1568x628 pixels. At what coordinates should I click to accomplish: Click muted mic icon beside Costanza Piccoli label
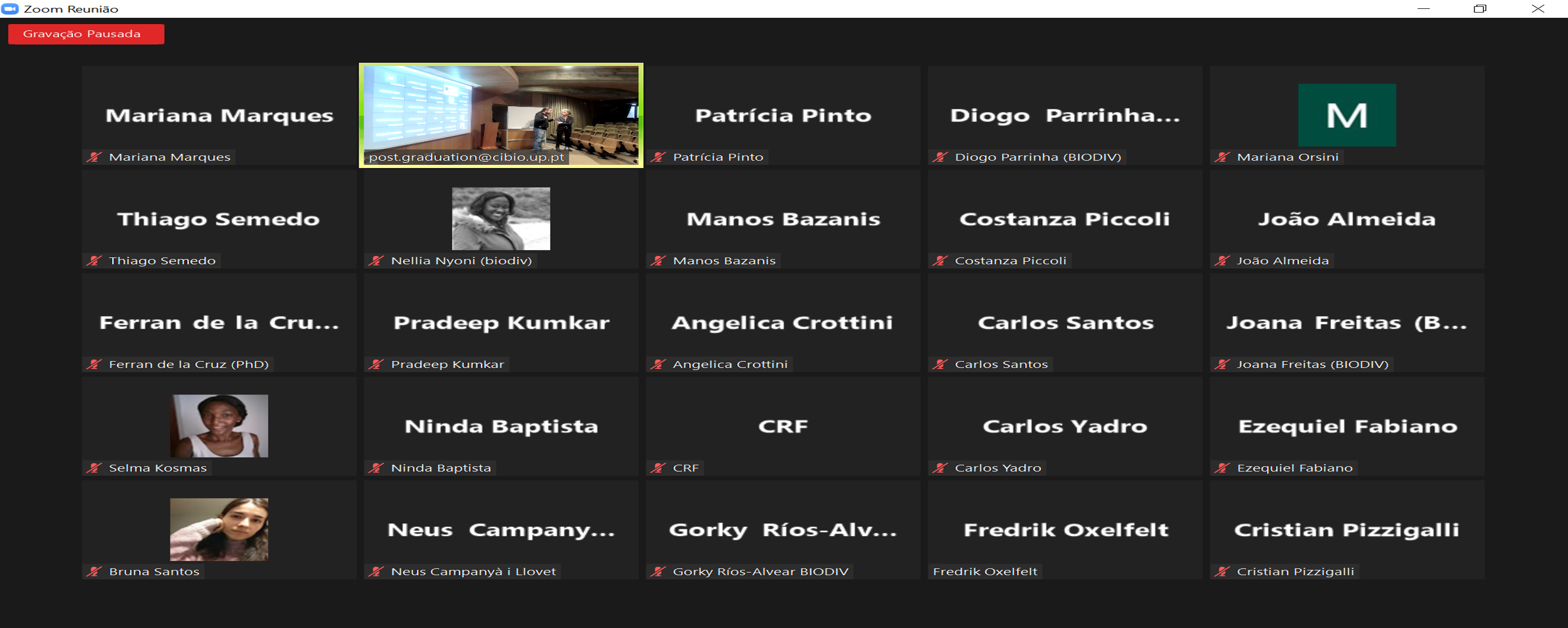[940, 261]
